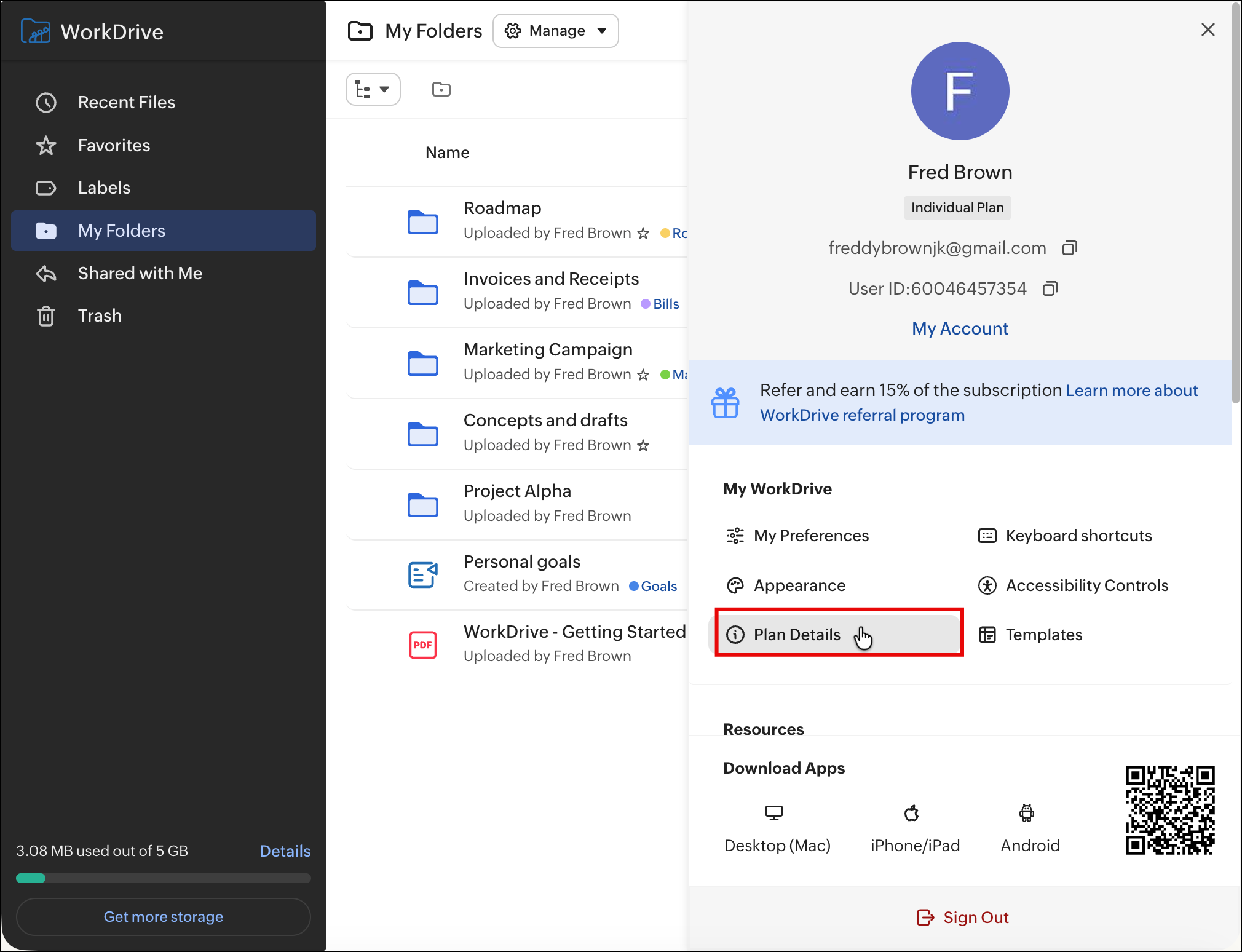Screen dimensions: 1242x952
Task: Toggle favorite star on Concepts and drafts
Action: coord(643,446)
